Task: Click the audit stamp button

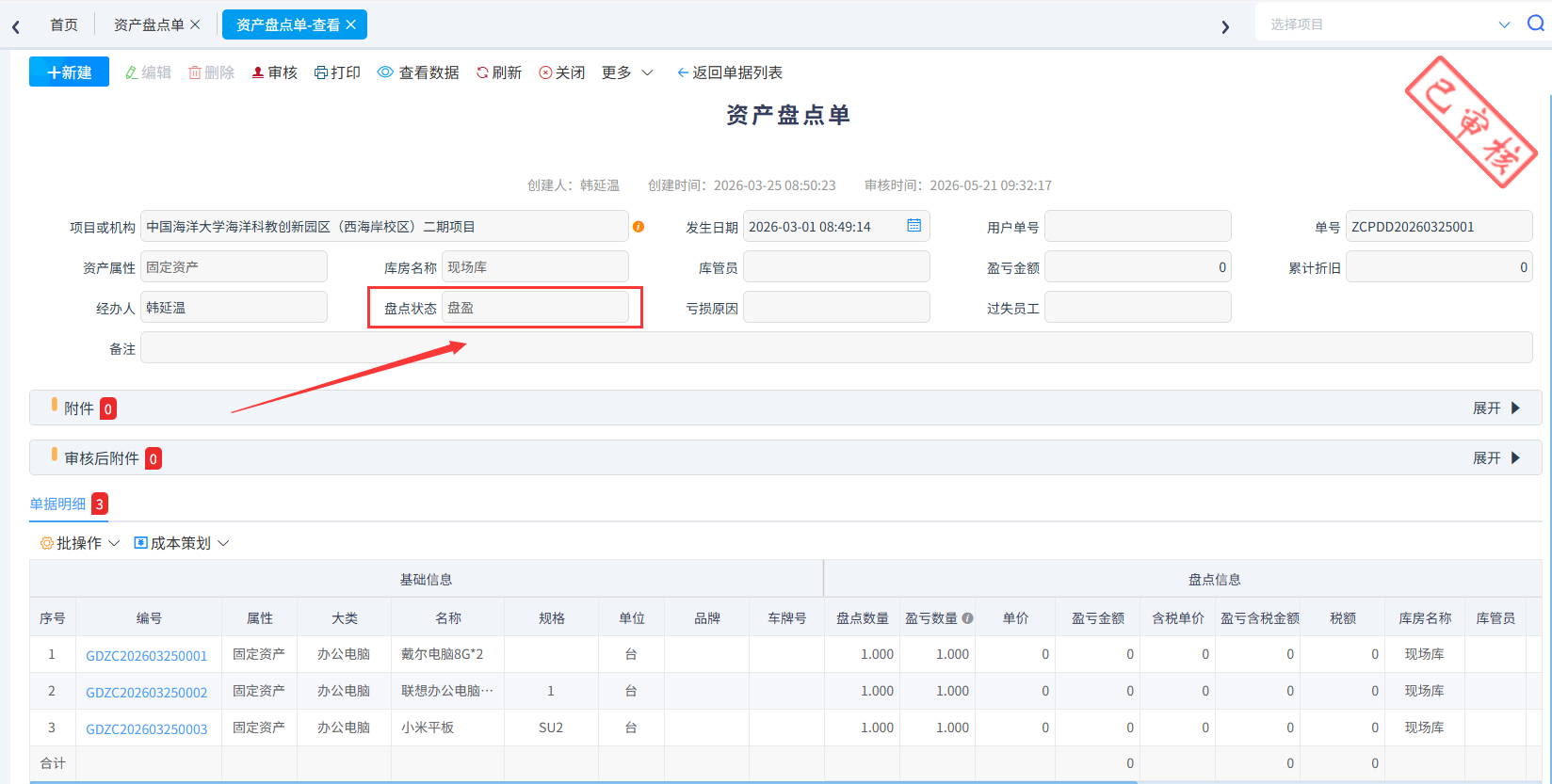Action: click(274, 72)
